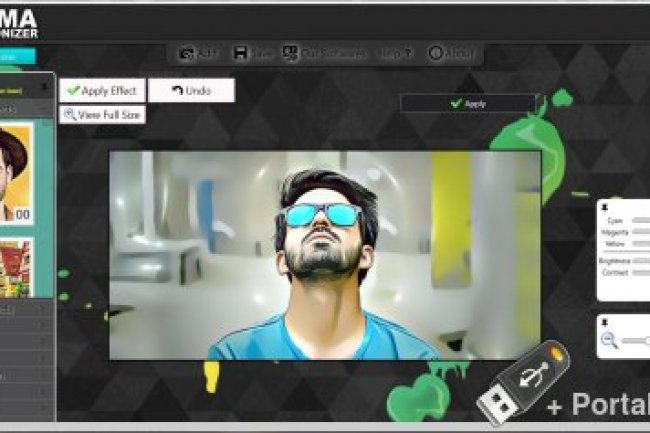Click the Undo button
The width and height of the screenshot is (650, 433).
pyautogui.click(x=191, y=90)
